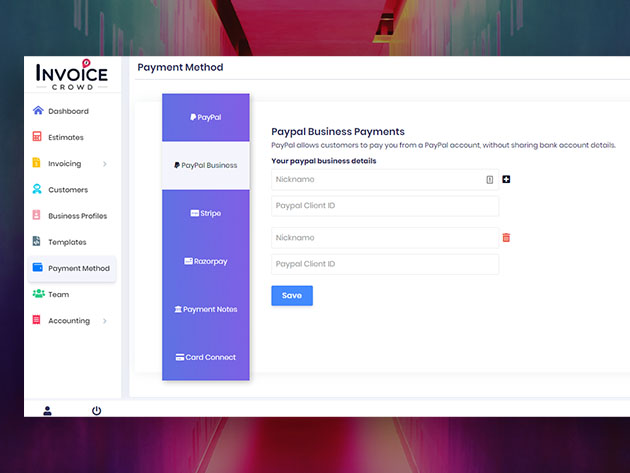The height and width of the screenshot is (473, 630).
Task: Expand the Accounting submenu chevron
Action: pos(105,321)
